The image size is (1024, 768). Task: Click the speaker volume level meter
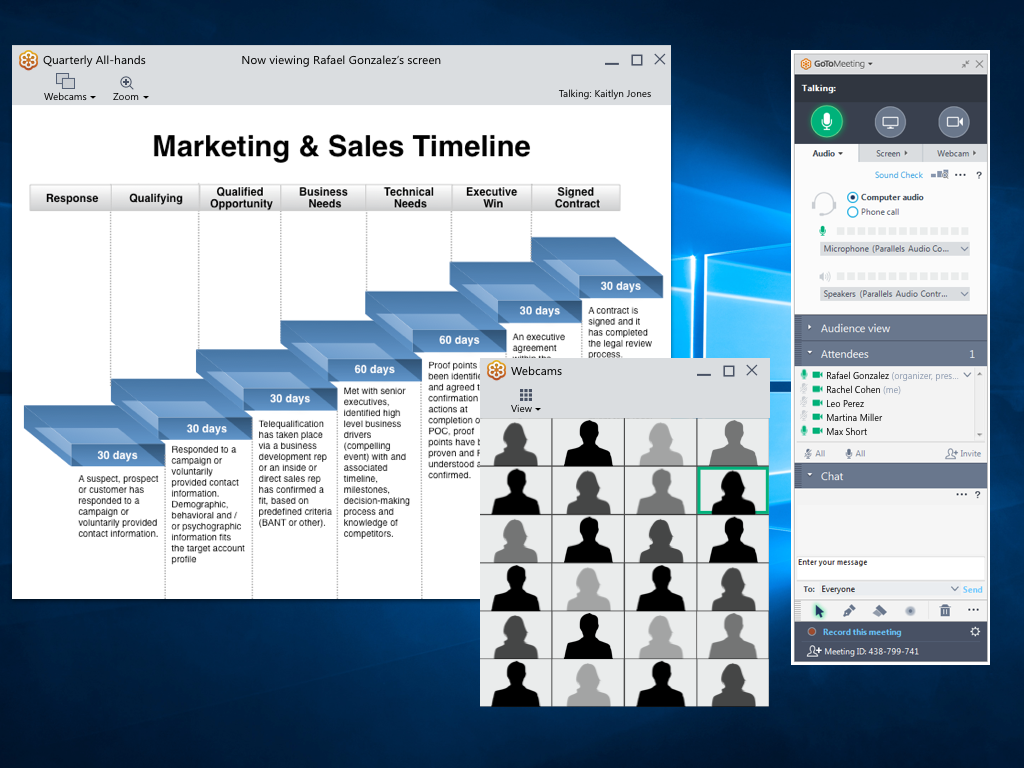coord(902,276)
